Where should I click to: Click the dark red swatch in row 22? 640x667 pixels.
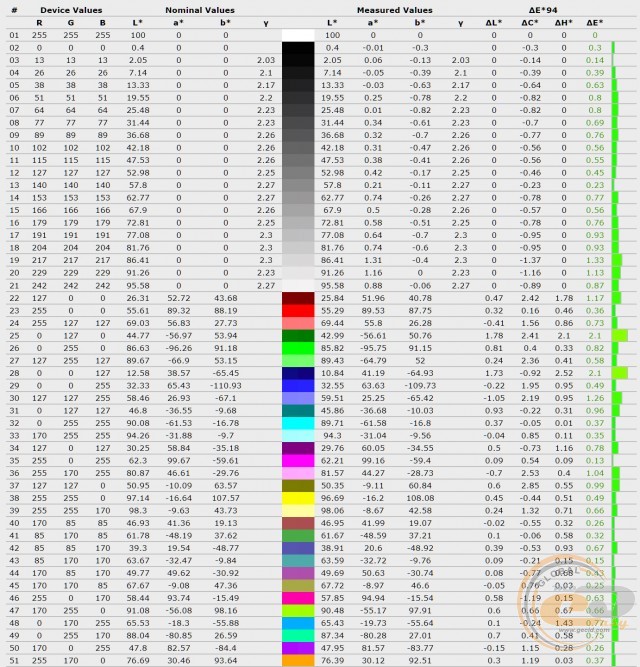pyautogui.click(x=298, y=298)
